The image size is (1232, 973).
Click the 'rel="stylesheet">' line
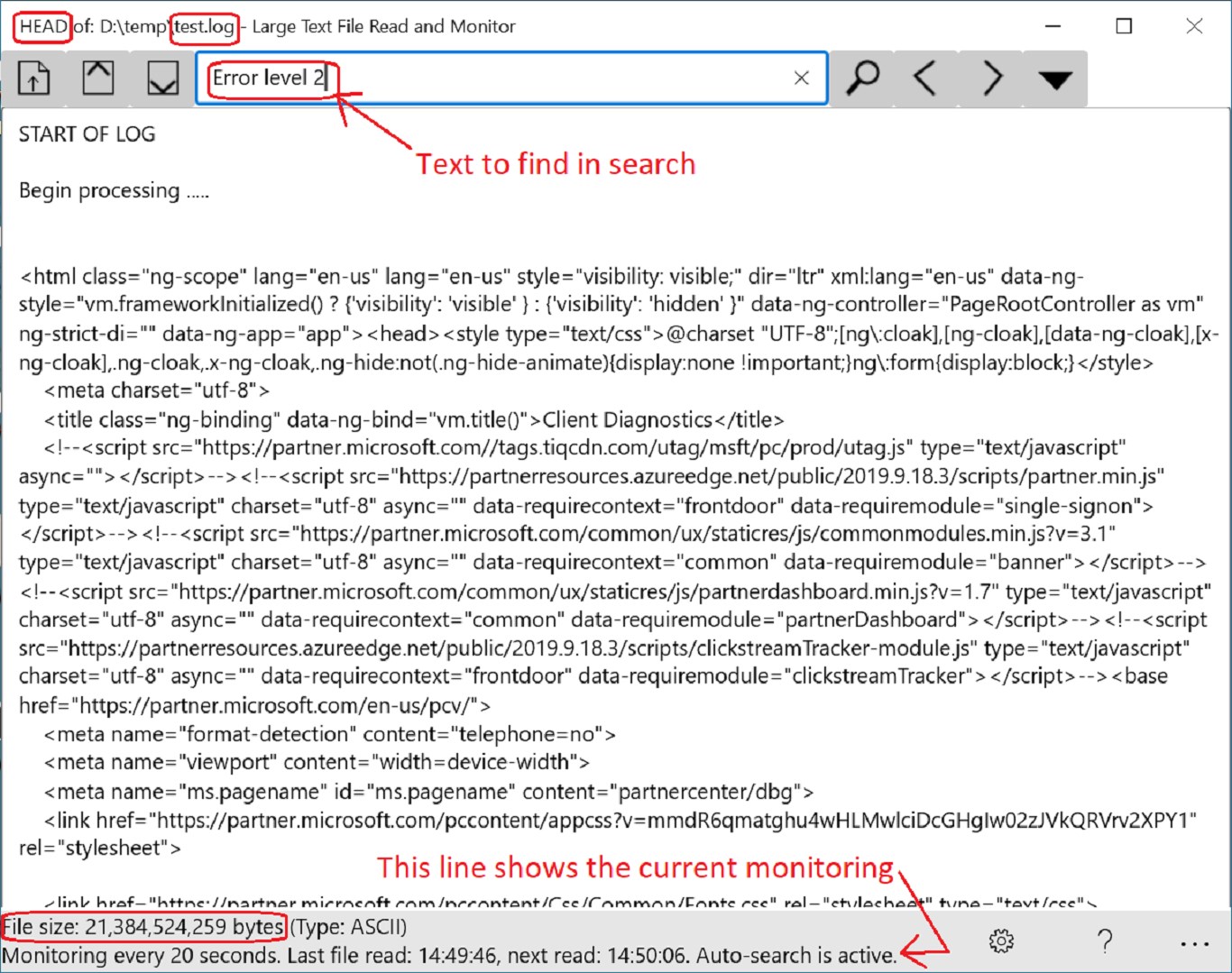(99, 848)
